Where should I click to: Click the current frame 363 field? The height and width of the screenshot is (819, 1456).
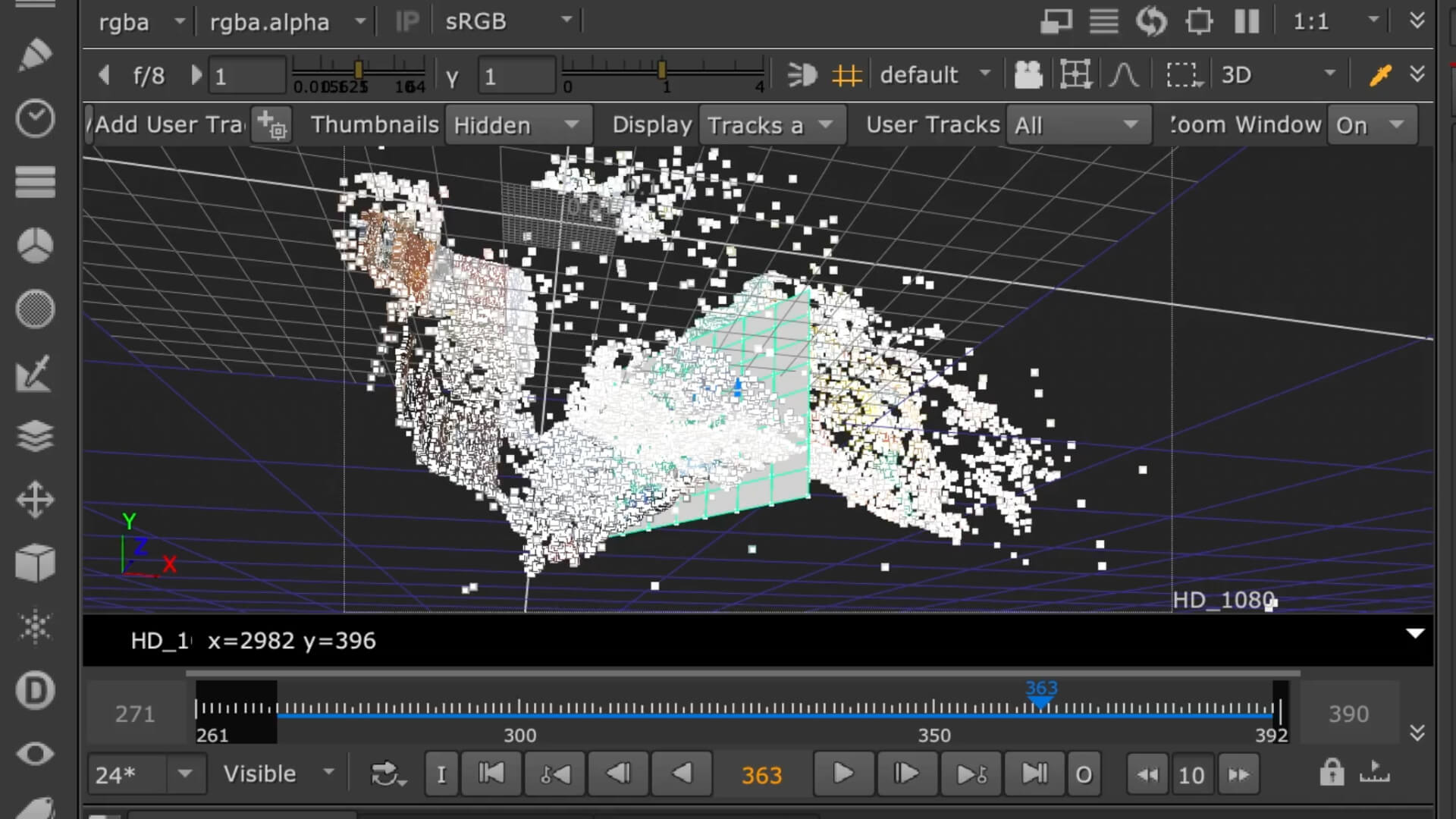coord(761,775)
